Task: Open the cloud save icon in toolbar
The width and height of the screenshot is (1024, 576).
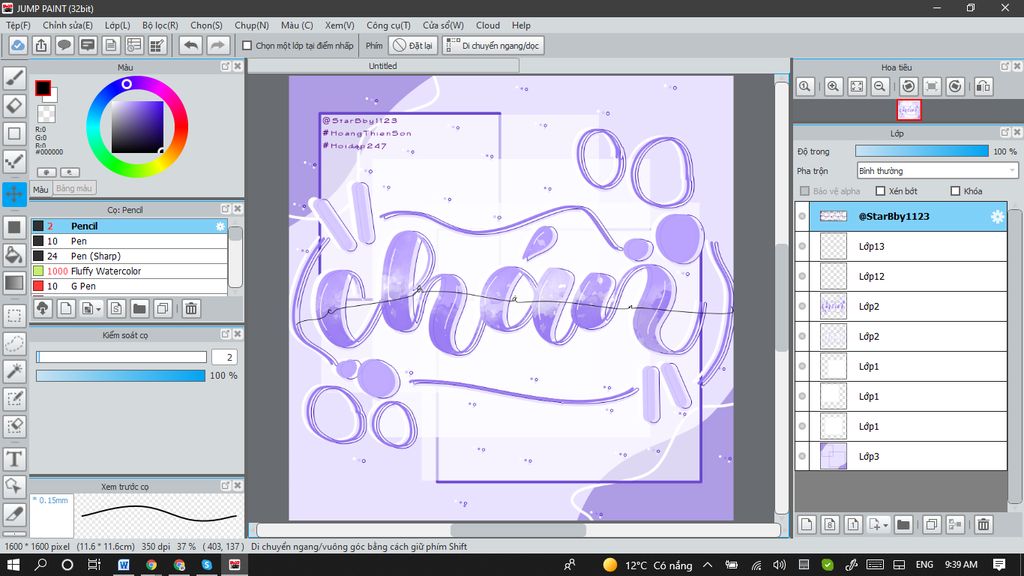Action: pos(18,46)
